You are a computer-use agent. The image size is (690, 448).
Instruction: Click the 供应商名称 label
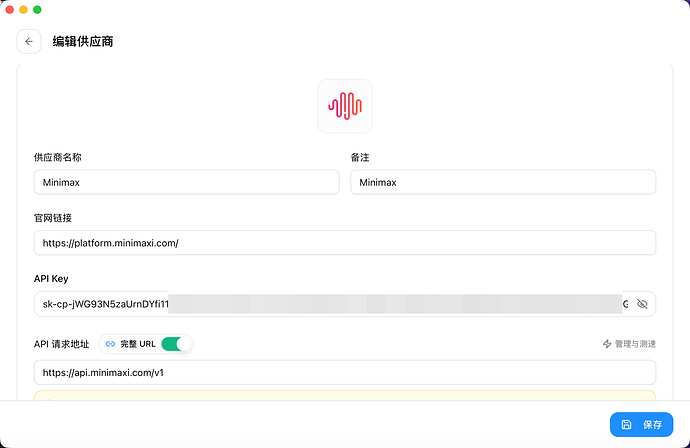58,158
